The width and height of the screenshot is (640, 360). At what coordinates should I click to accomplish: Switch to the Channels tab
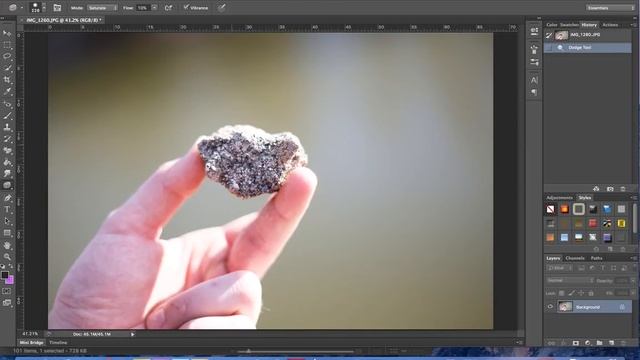[575, 258]
